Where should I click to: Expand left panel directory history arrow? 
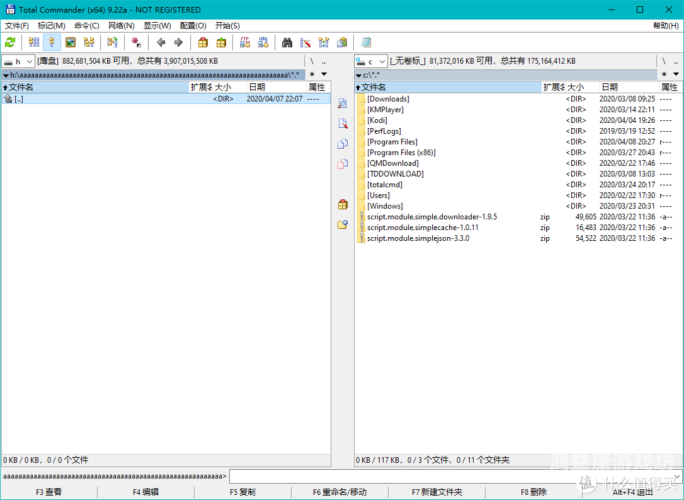[324, 74]
